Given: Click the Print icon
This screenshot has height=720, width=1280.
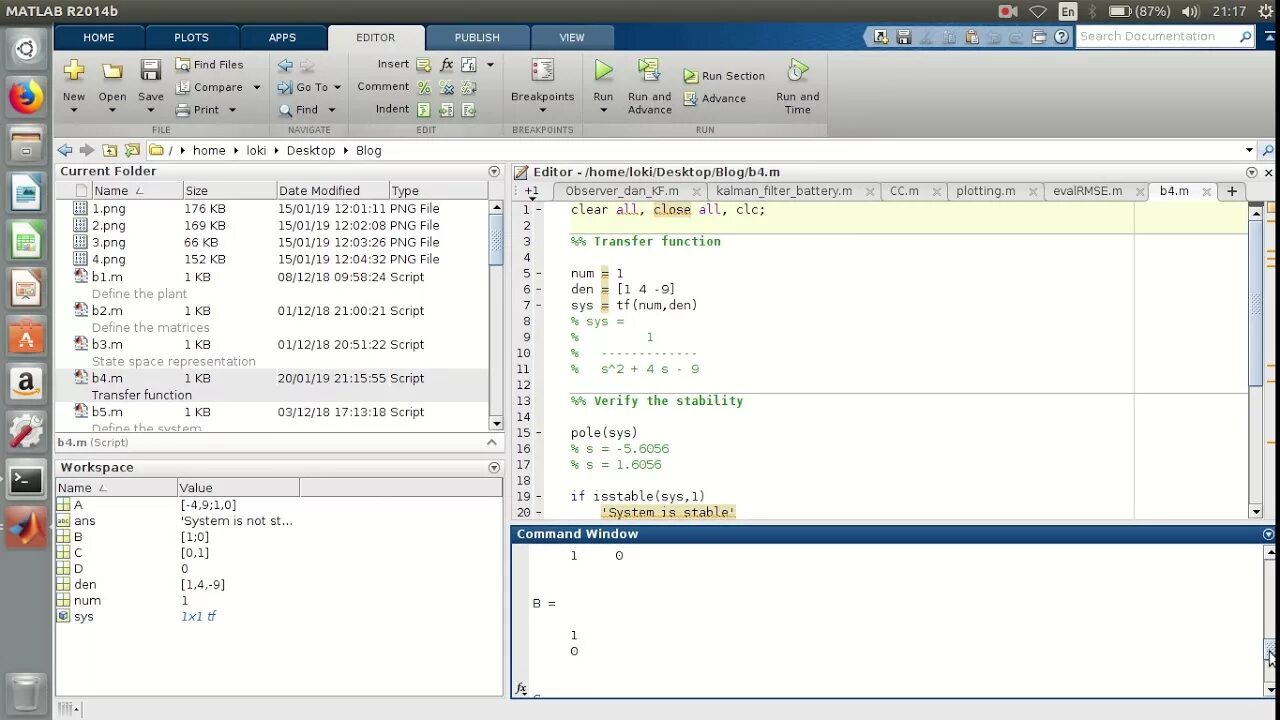Looking at the screenshot, I should coord(183,110).
